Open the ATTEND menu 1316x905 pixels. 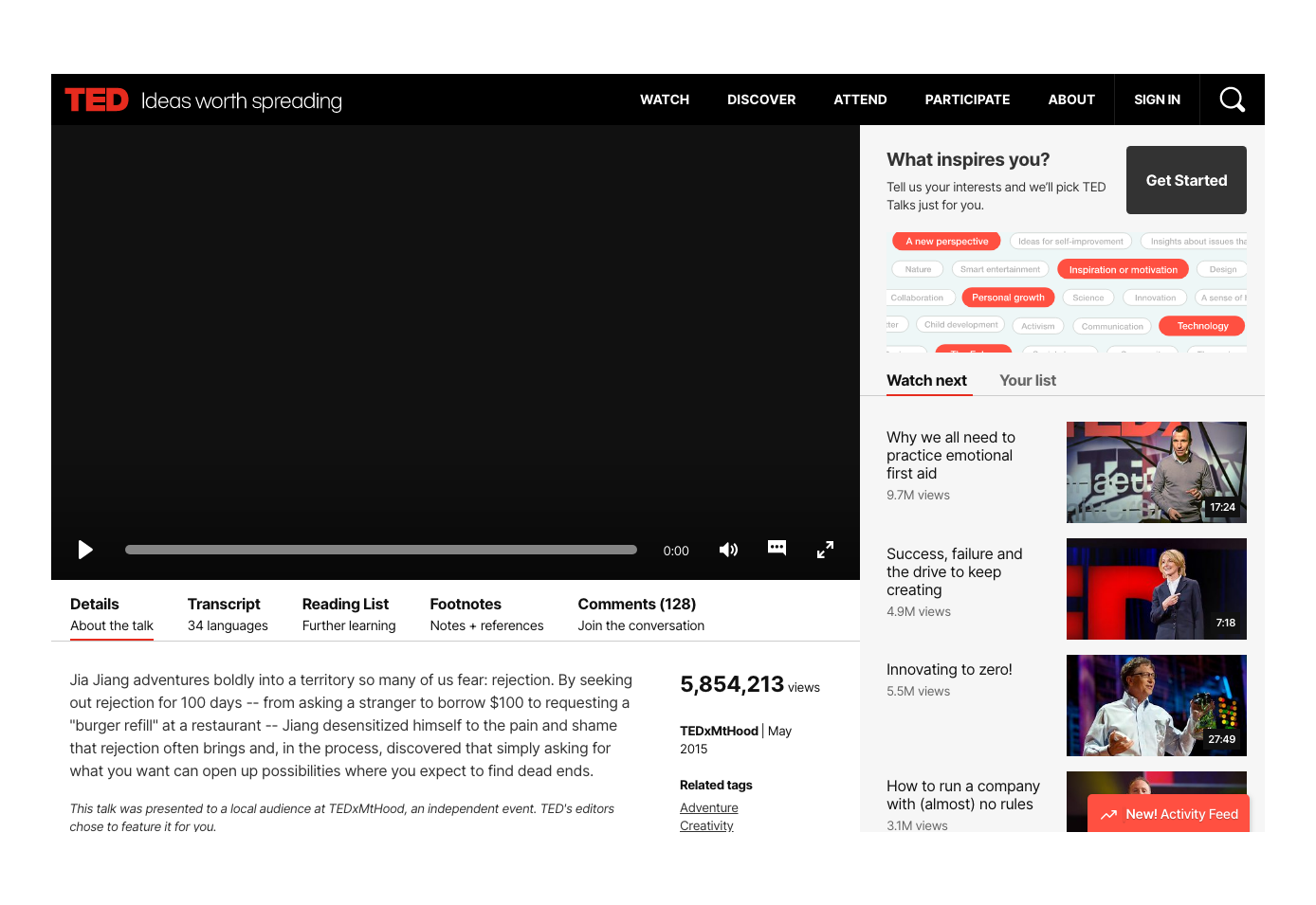coord(860,100)
